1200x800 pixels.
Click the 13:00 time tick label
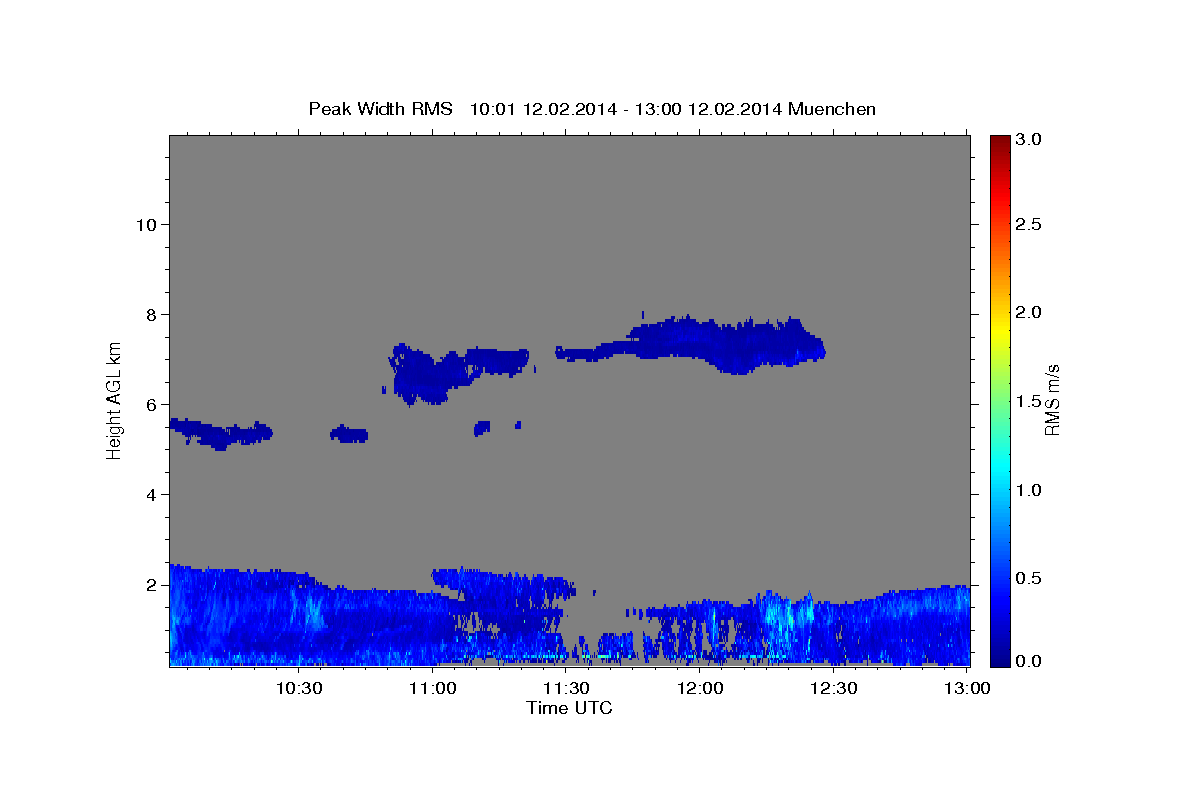967,688
